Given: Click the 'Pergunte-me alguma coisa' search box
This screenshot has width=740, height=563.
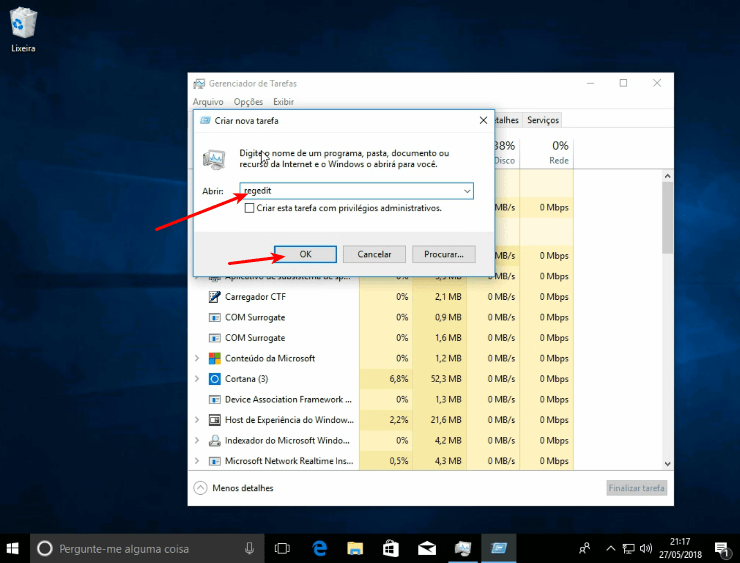Looking at the screenshot, I should pyautogui.click(x=147, y=548).
